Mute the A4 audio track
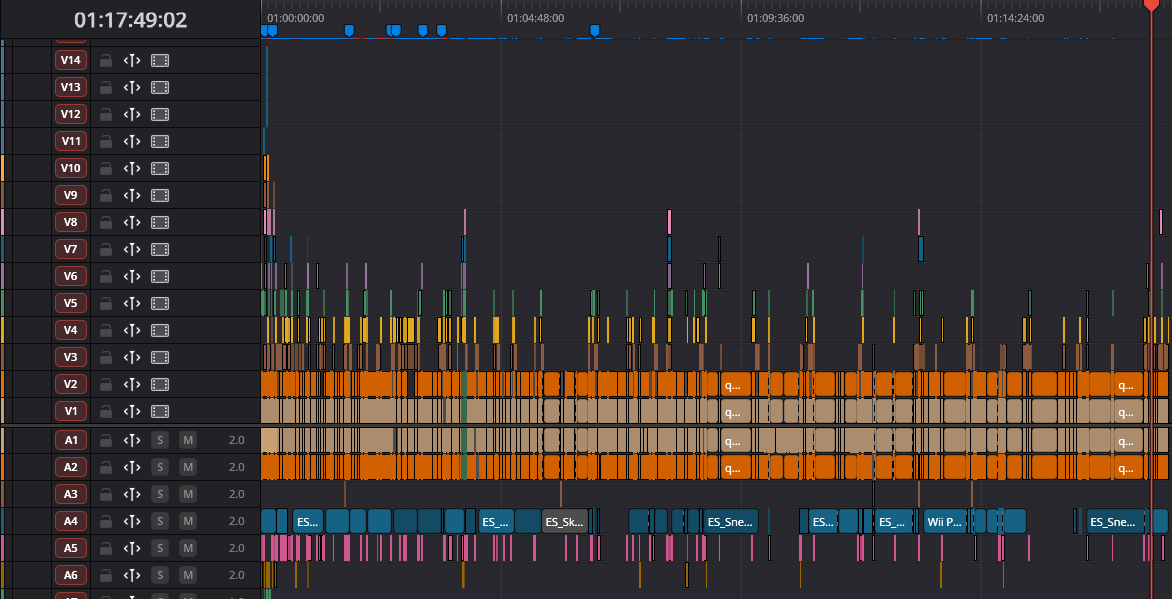 188,521
